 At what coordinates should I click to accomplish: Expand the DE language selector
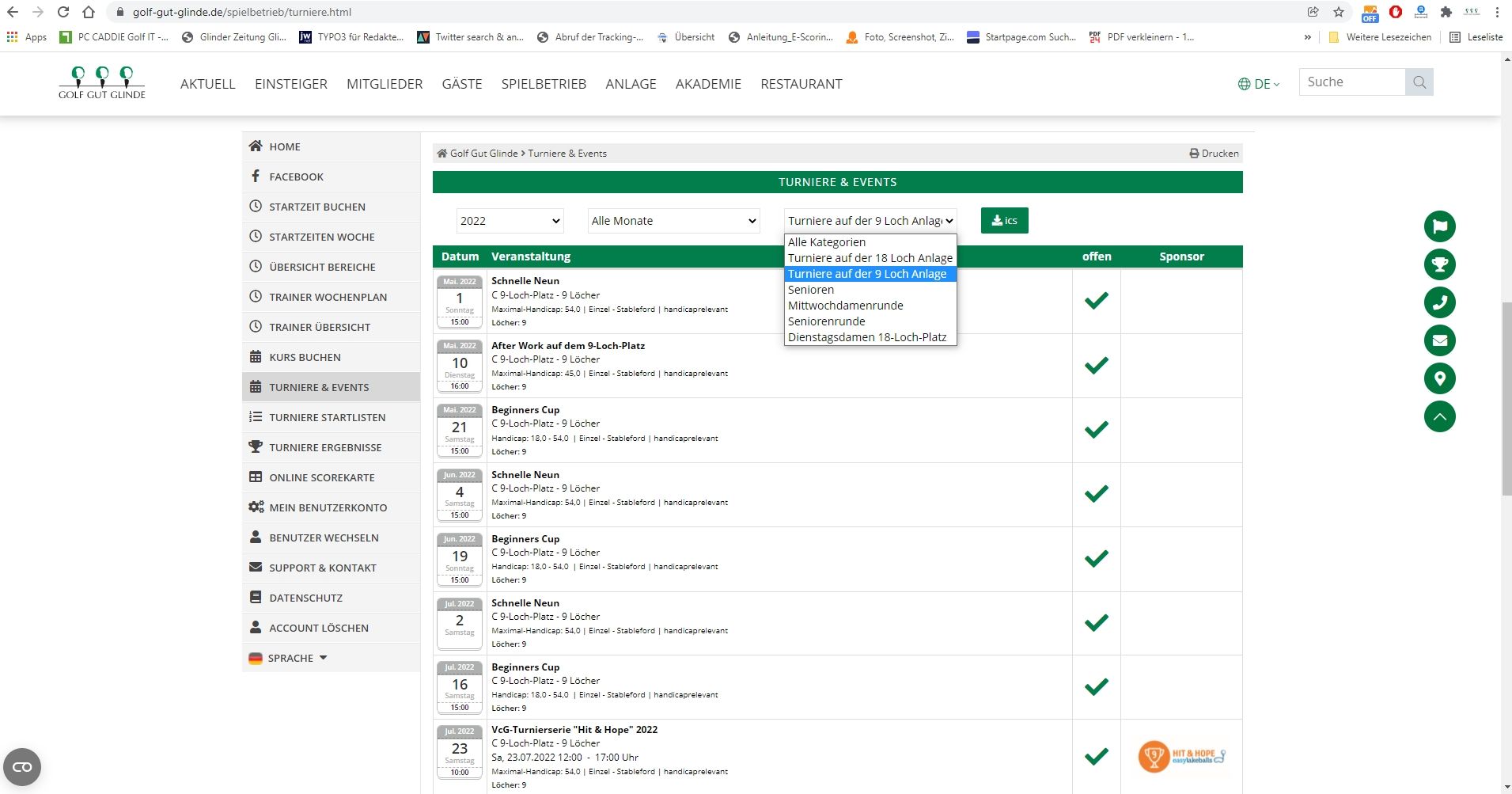coord(1258,84)
